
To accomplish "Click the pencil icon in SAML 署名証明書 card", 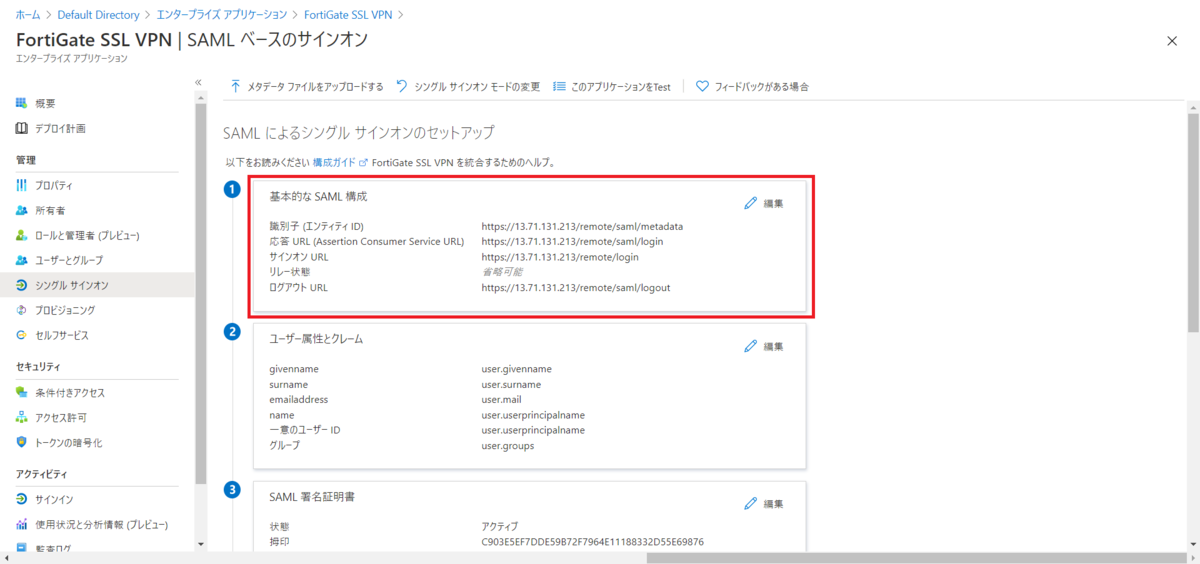I will pyautogui.click(x=751, y=504).
